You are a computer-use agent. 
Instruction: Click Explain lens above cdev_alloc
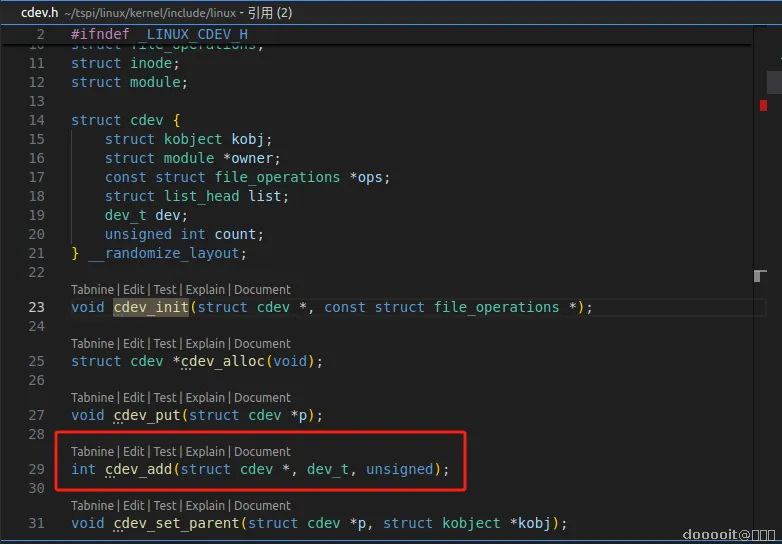(x=205, y=344)
